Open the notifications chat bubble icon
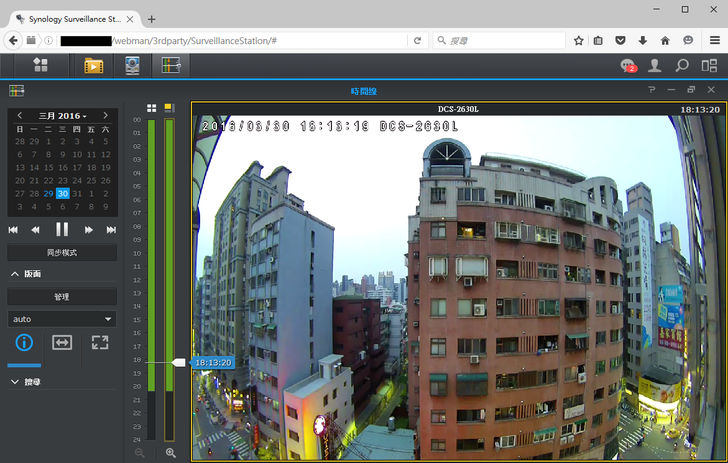 [628, 66]
